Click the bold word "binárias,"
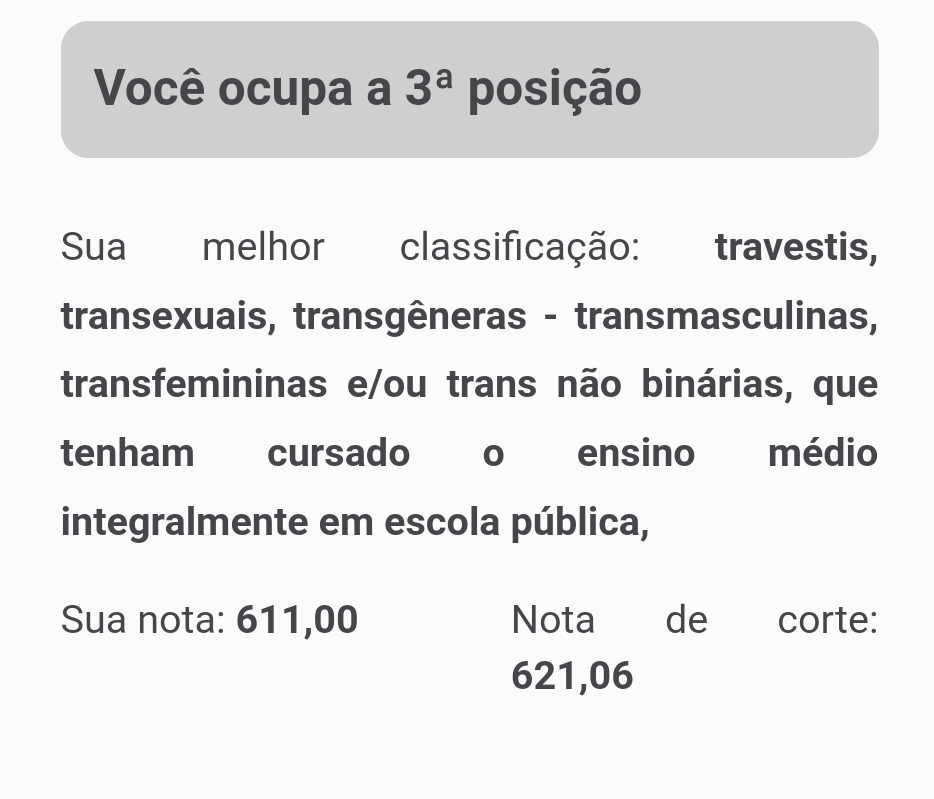Screen dimensions: 934x799 (717, 384)
